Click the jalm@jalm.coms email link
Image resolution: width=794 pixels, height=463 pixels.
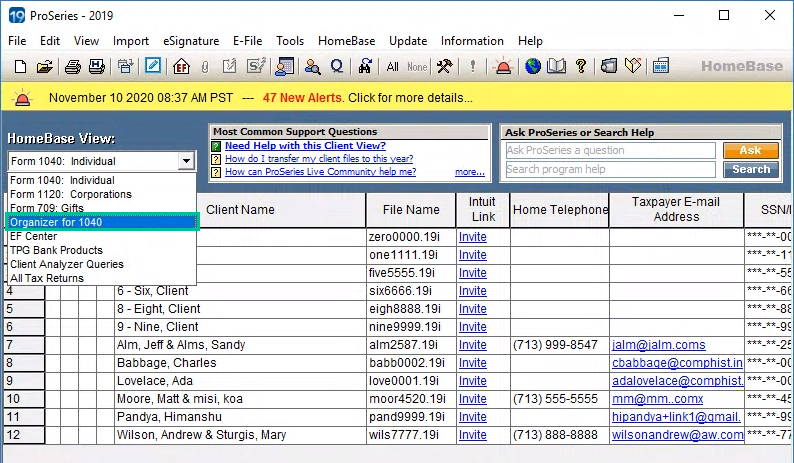(658, 345)
